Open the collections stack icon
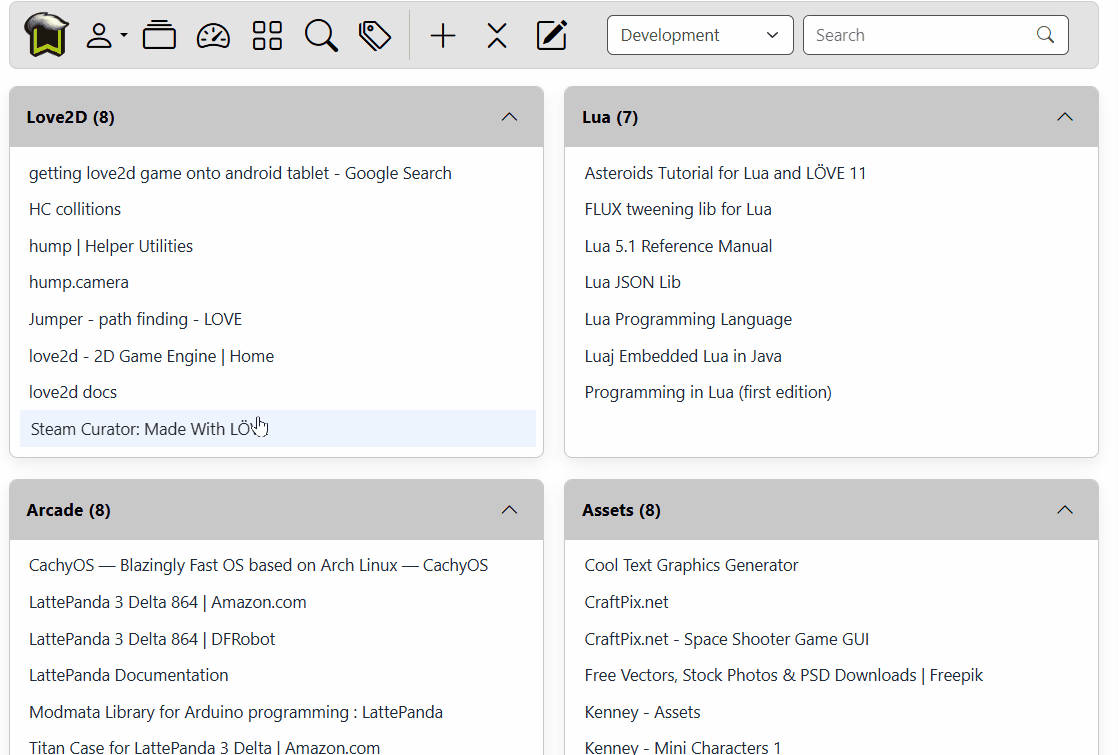1118x755 pixels. (x=159, y=35)
